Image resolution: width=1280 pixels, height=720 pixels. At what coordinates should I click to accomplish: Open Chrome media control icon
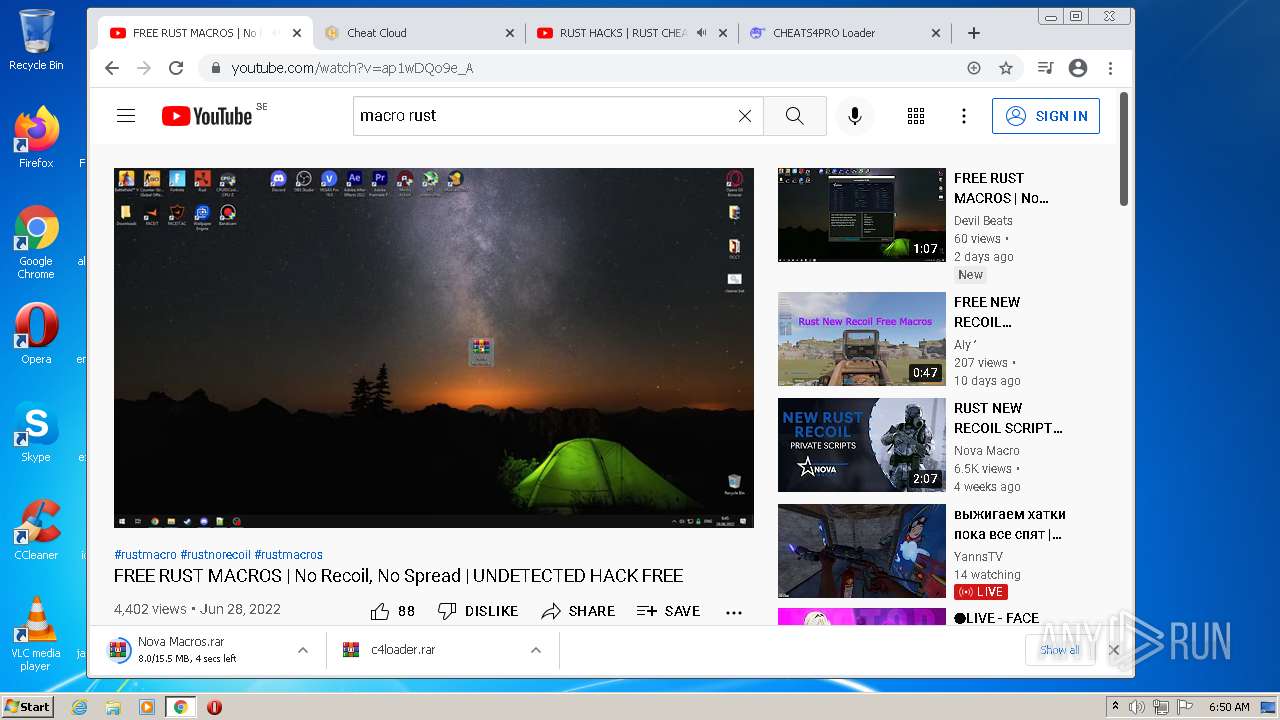point(1045,68)
